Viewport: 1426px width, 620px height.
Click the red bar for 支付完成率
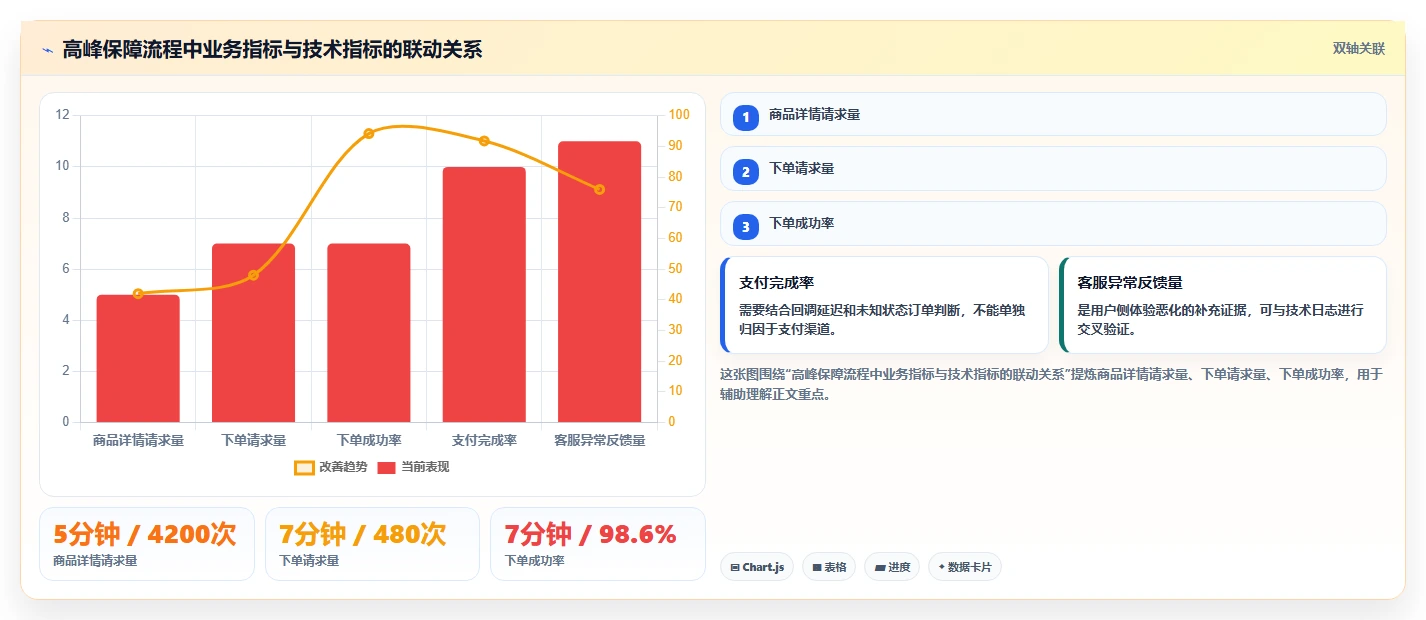coord(484,294)
